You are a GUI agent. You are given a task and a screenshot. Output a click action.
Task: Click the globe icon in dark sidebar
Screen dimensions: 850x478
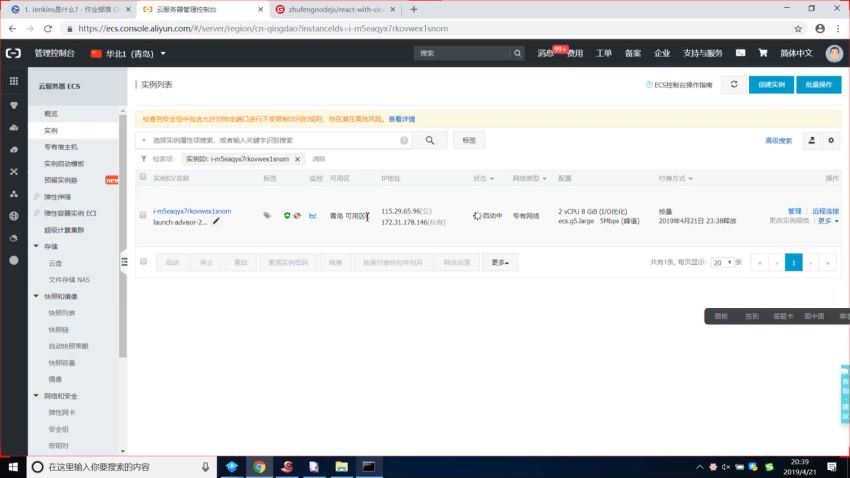click(x=14, y=216)
